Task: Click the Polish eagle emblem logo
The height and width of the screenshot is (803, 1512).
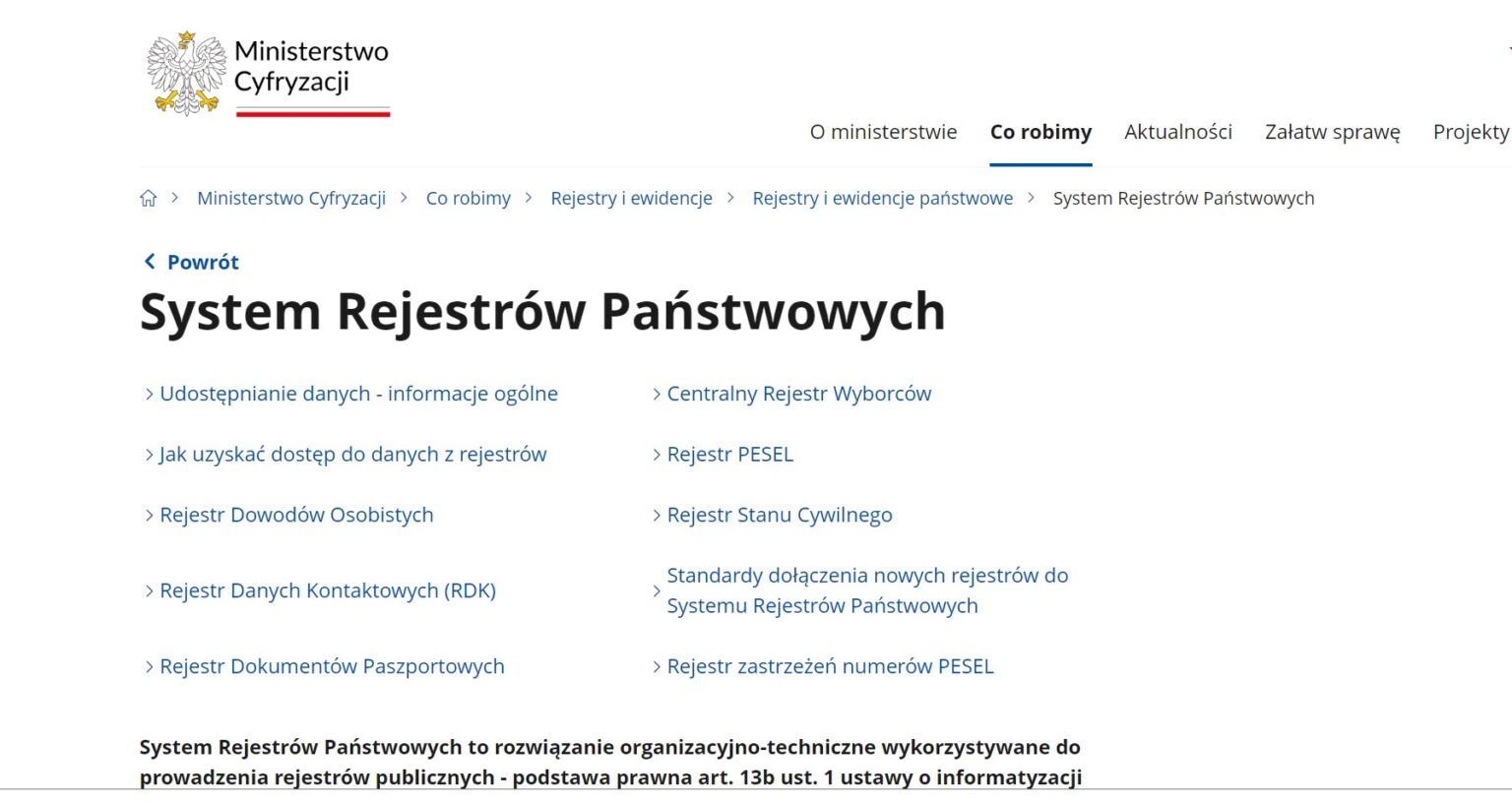Action: 186,74
